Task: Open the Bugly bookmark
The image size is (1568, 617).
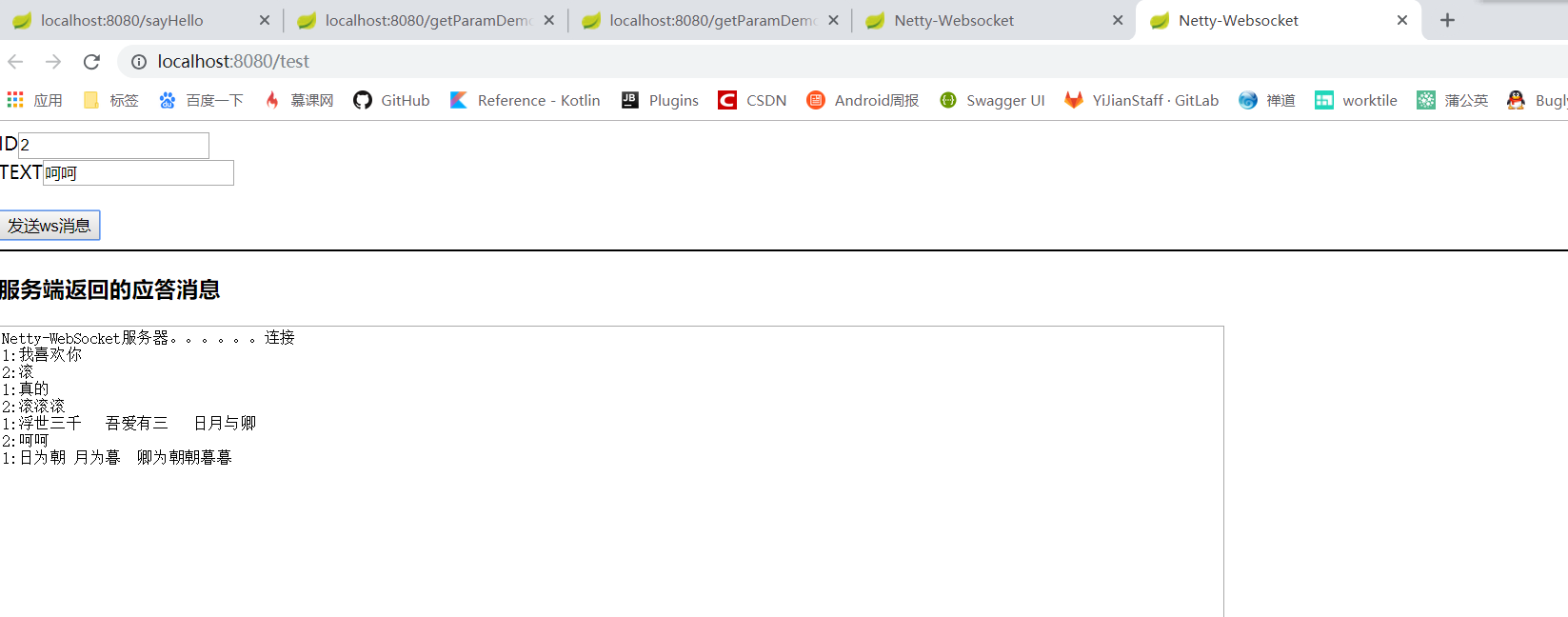Action: coord(1537,100)
